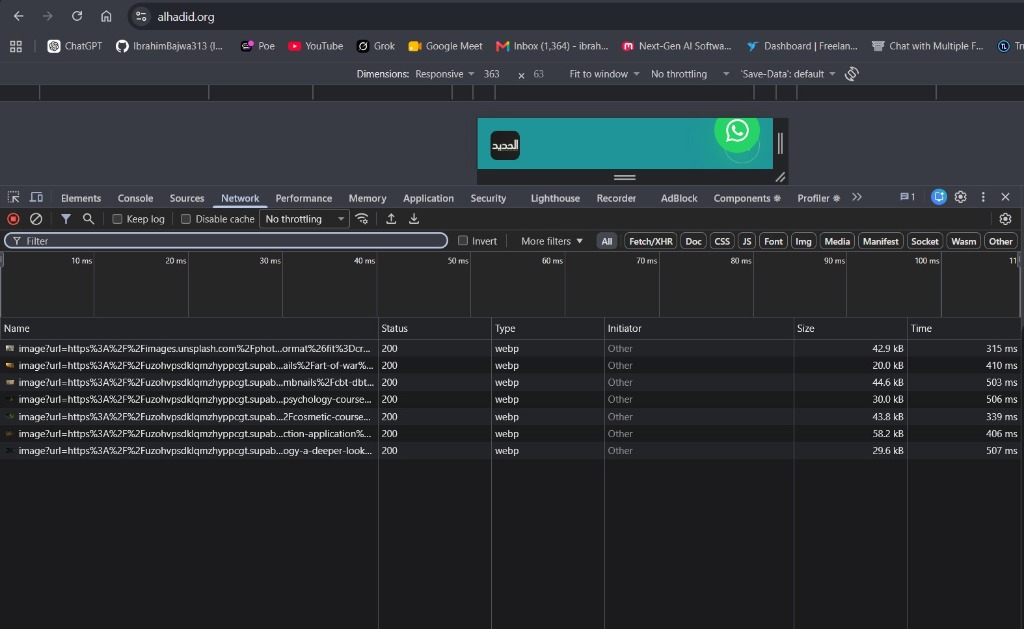The height and width of the screenshot is (629, 1024).
Task: Sort requests by Time column header
Action: tap(965, 328)
